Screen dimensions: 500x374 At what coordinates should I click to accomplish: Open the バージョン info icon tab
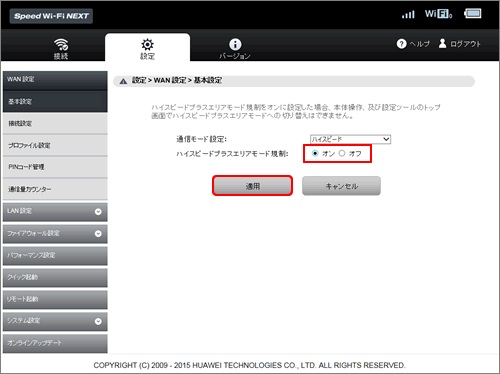click(235, 44)
